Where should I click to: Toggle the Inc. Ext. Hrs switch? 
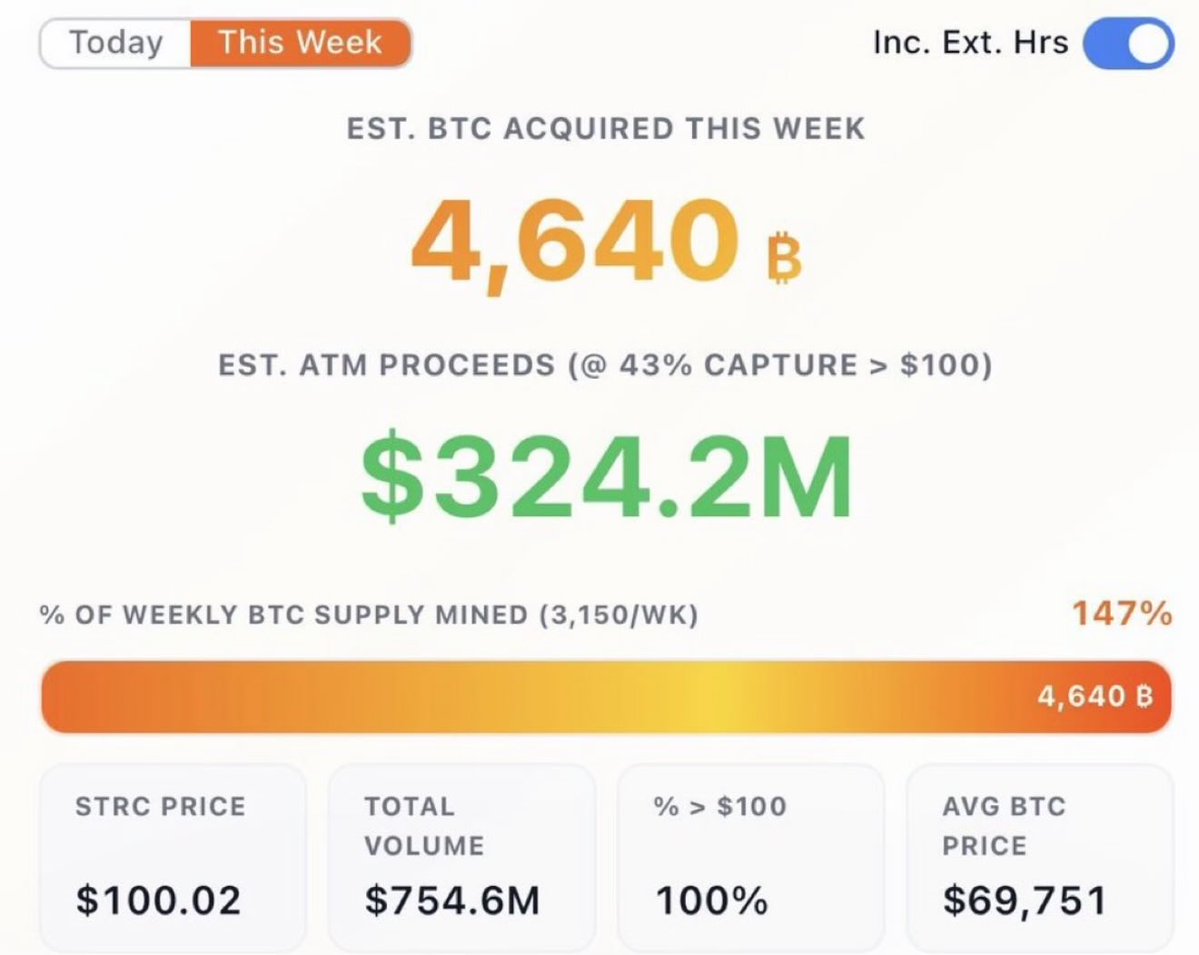coord(1128,44)
